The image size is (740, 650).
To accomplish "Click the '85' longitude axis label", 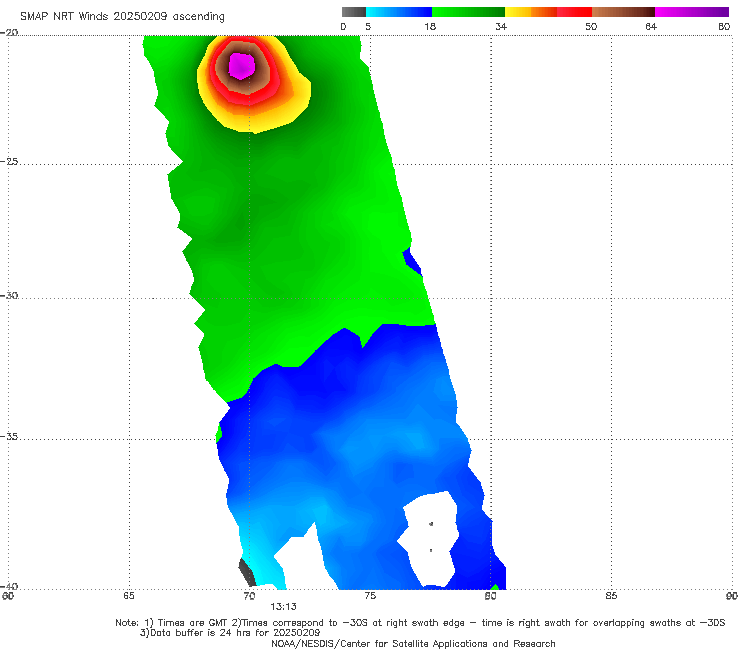I will pos(611,596).
